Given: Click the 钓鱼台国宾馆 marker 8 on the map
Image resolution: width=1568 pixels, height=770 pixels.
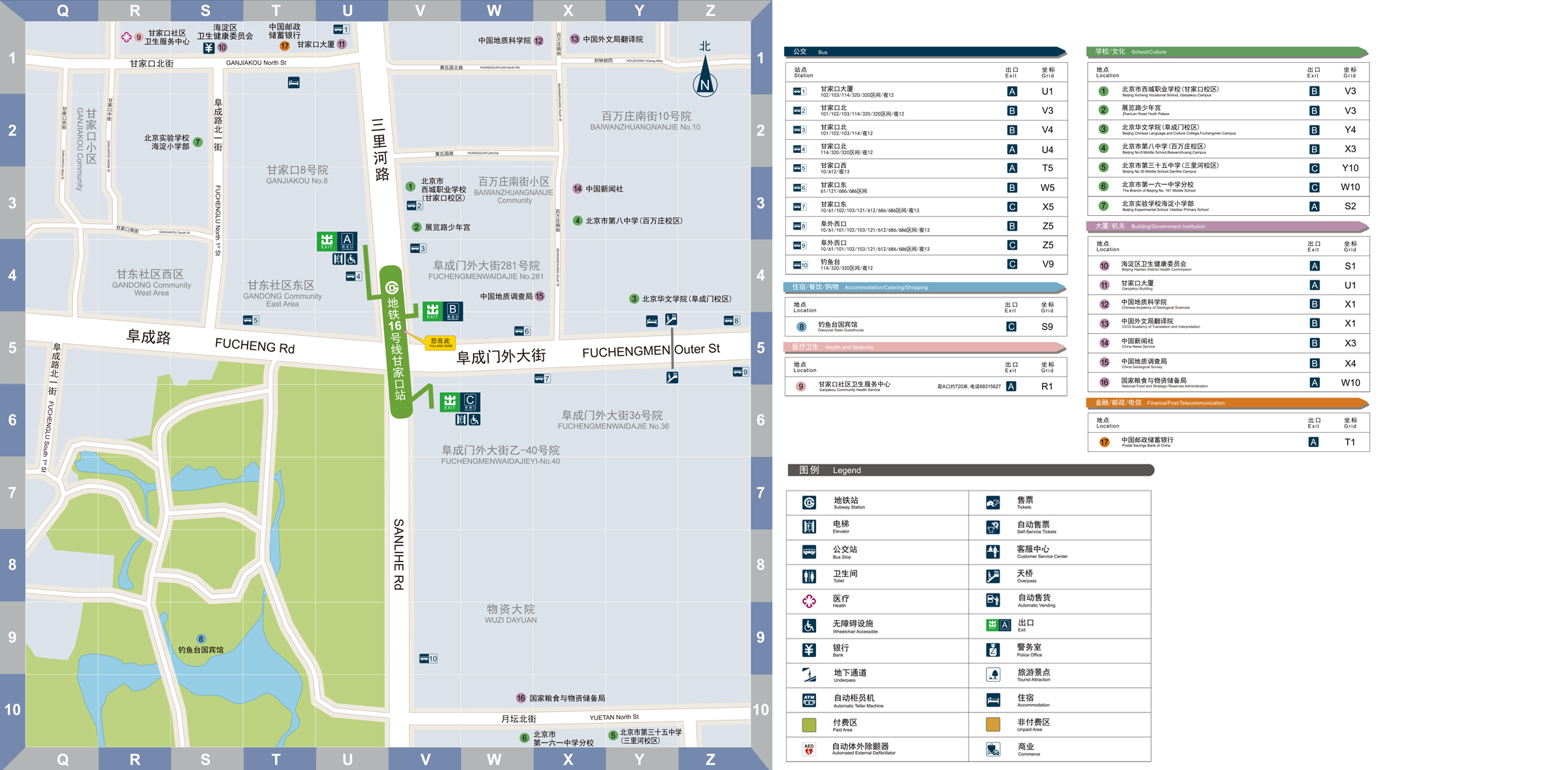Looking at the screenshot, I should tap(201, 639).
